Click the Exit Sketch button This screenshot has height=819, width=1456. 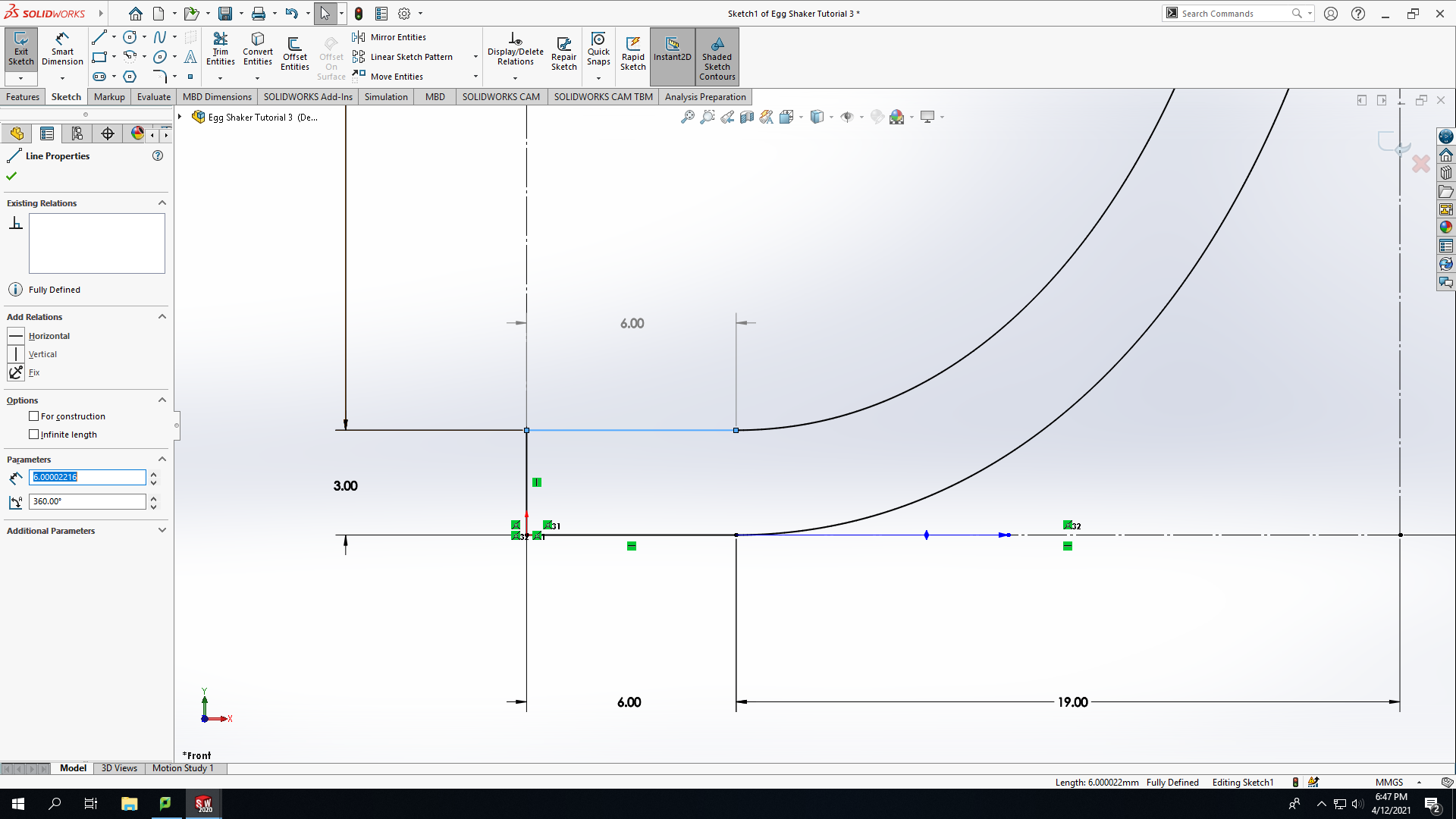(20, 49)
